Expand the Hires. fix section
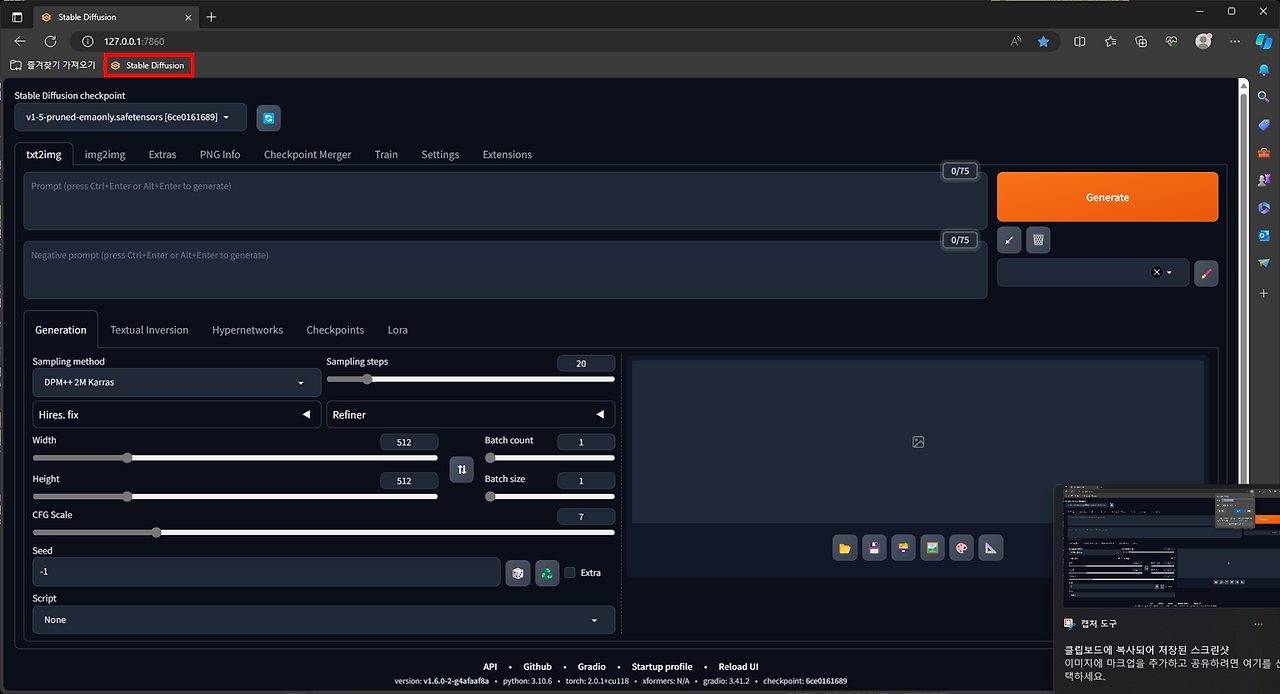The height and width of the screenshot is (694, 1280). [176, 414]
